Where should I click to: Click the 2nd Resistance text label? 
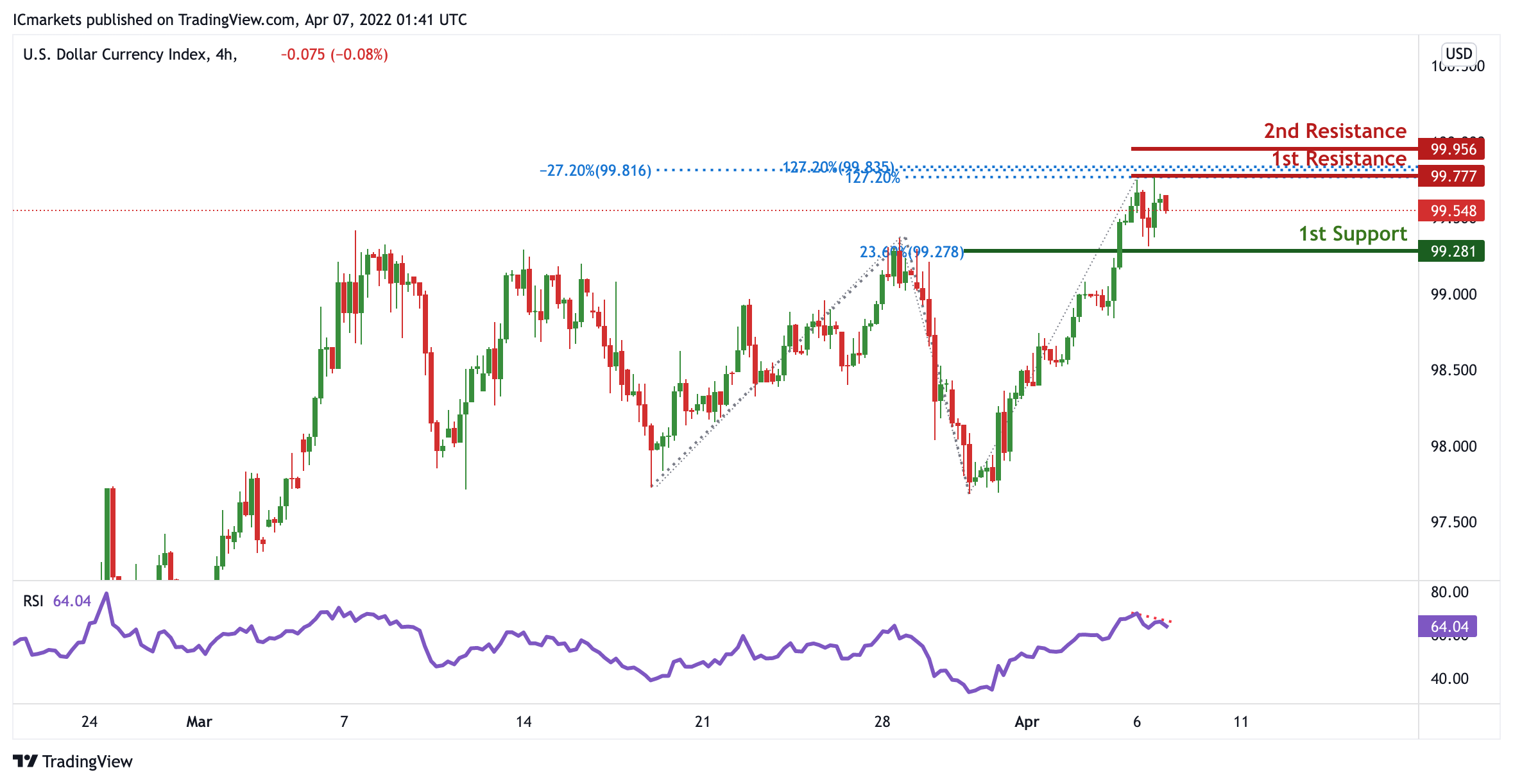tap(1335, 131)
